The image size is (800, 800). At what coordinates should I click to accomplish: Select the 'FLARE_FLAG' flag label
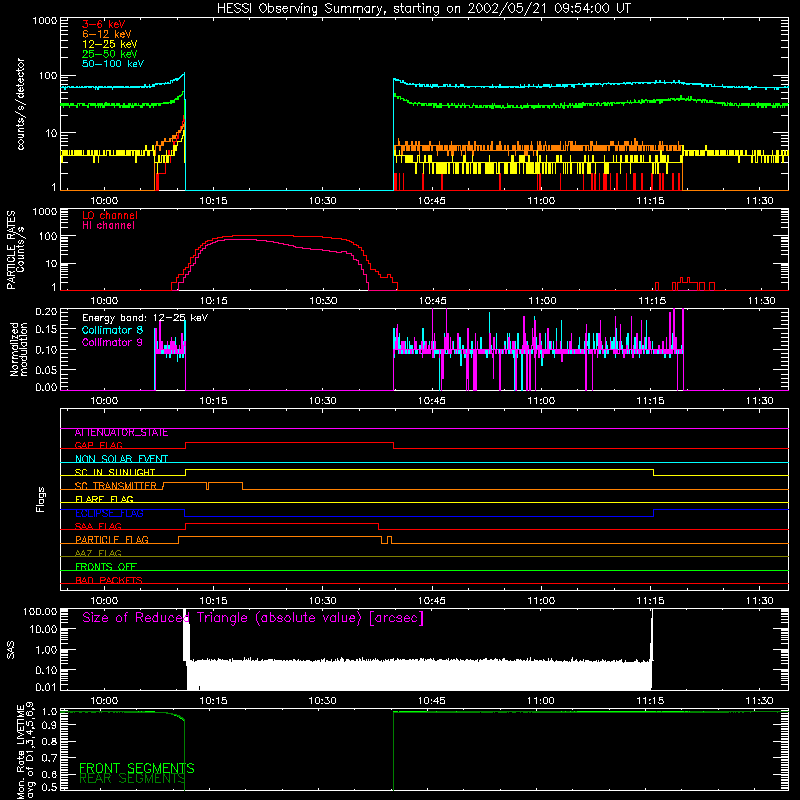(x=104, y=499)
